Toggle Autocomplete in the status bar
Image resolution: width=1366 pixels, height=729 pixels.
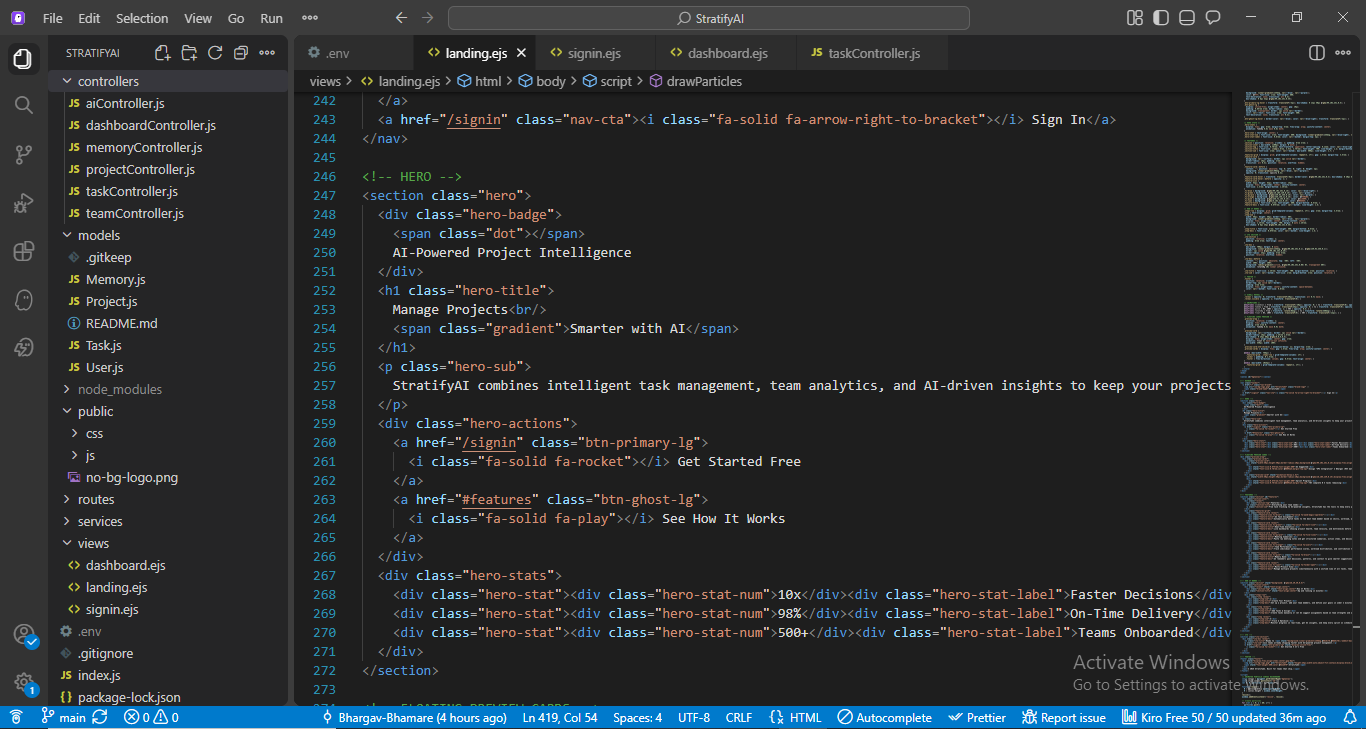coord(884,717)
